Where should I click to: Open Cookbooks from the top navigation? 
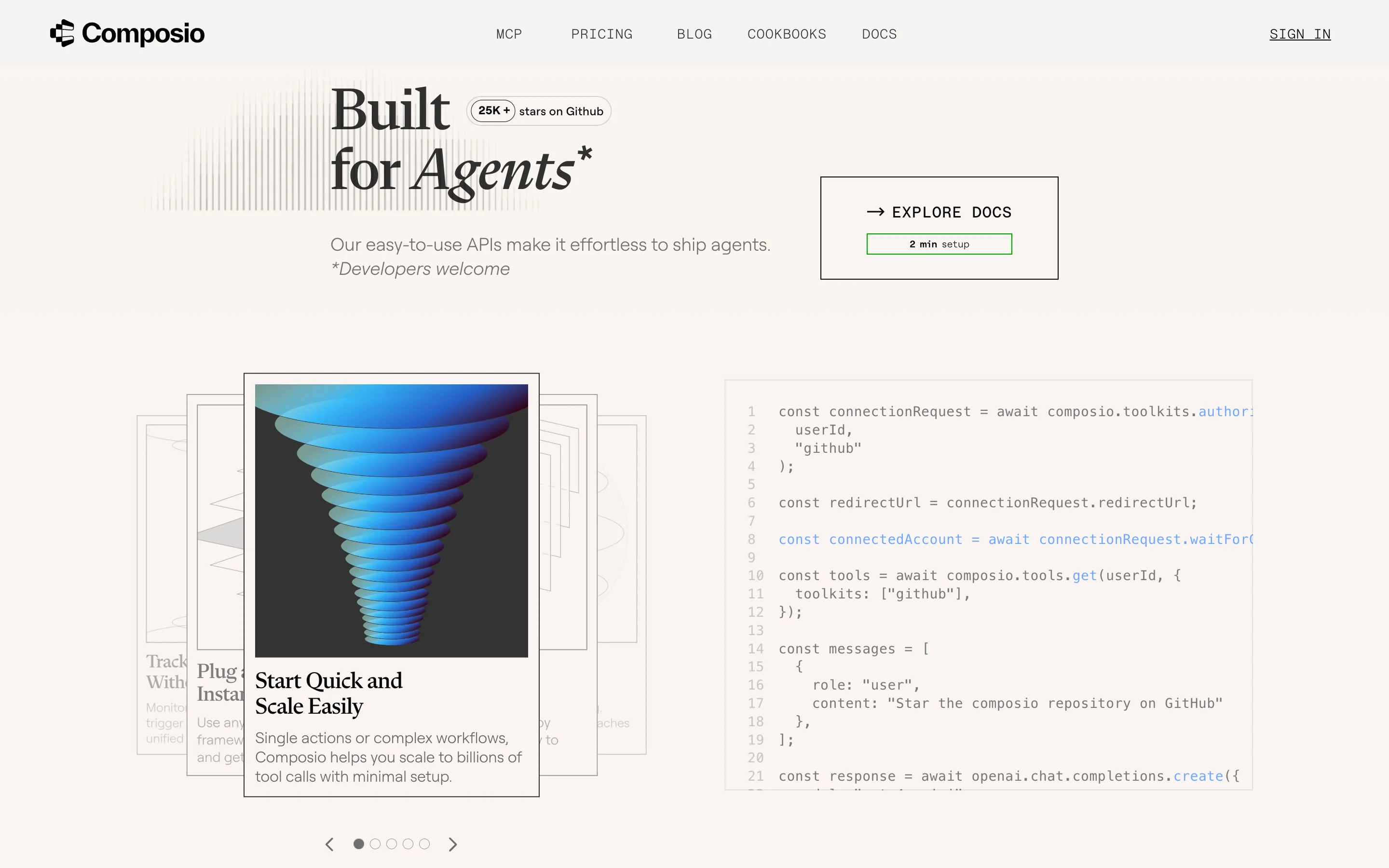coord(786,34)
